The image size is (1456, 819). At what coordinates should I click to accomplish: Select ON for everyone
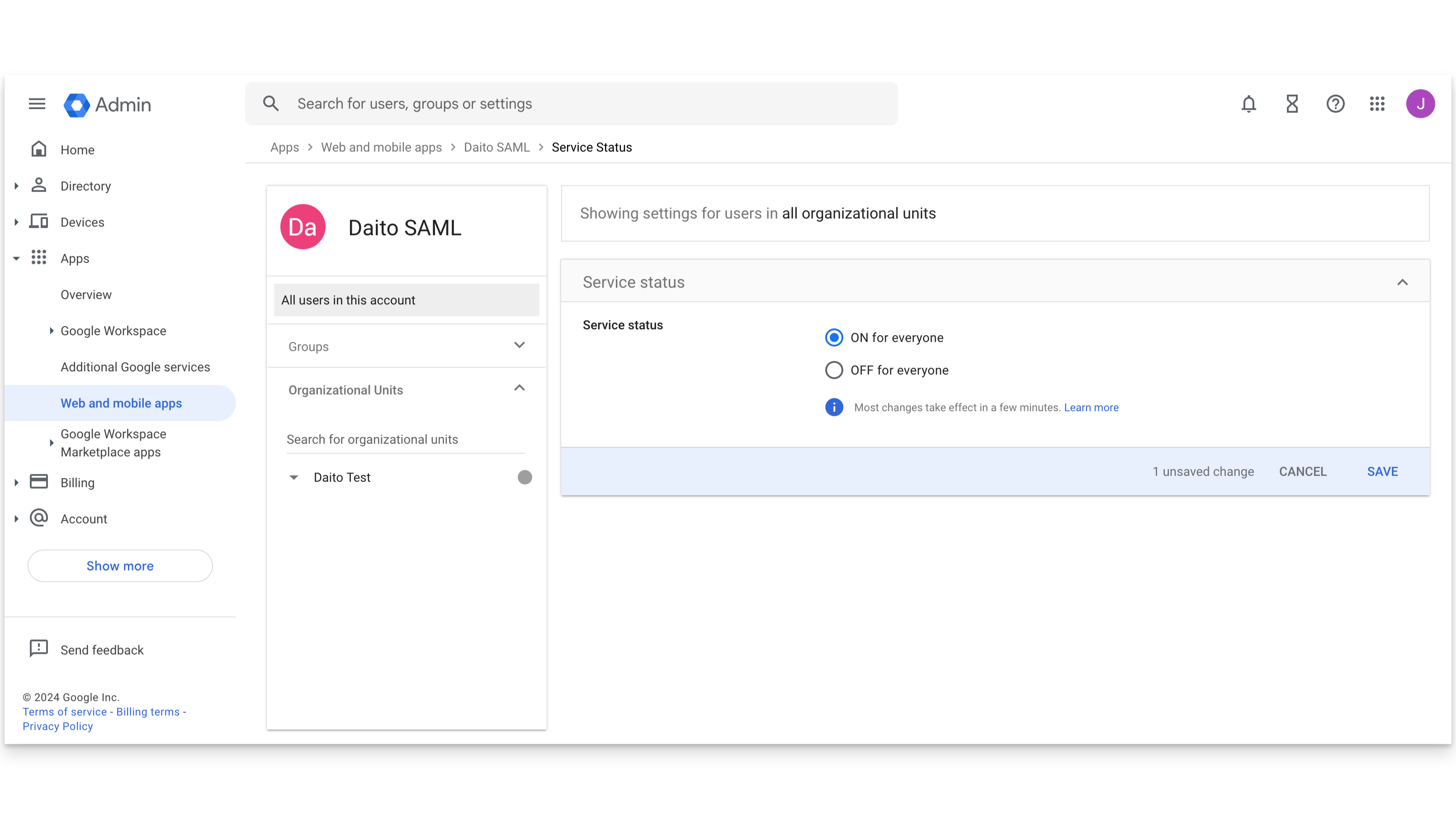coord(834,338)
